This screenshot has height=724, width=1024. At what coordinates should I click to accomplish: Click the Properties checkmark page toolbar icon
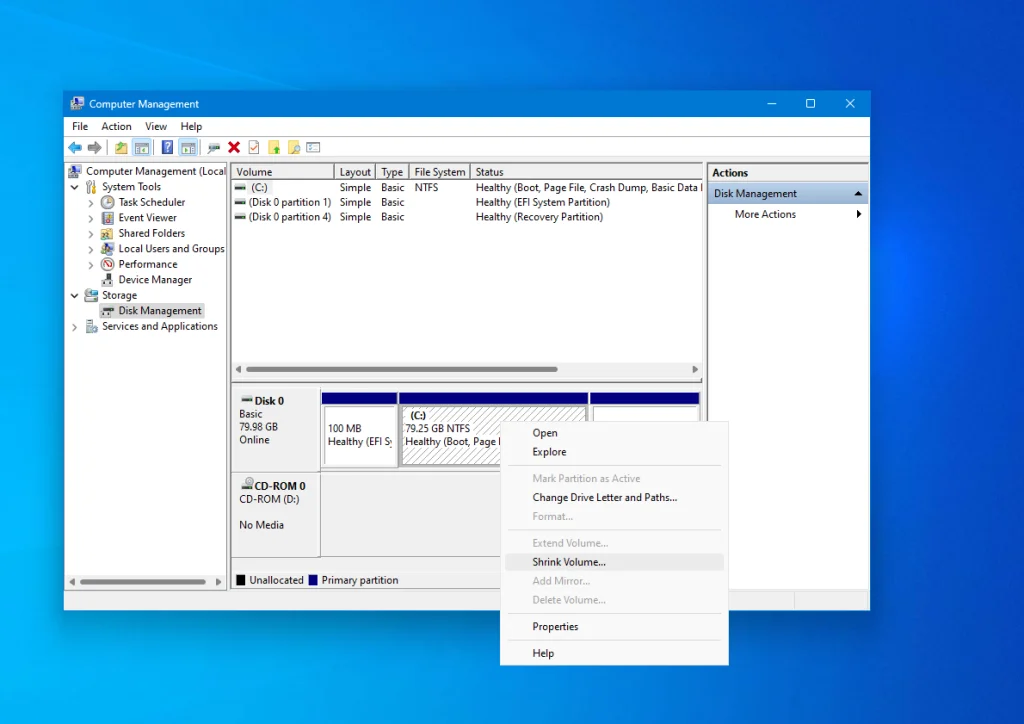pyautogui.click(x=254, y=148)
